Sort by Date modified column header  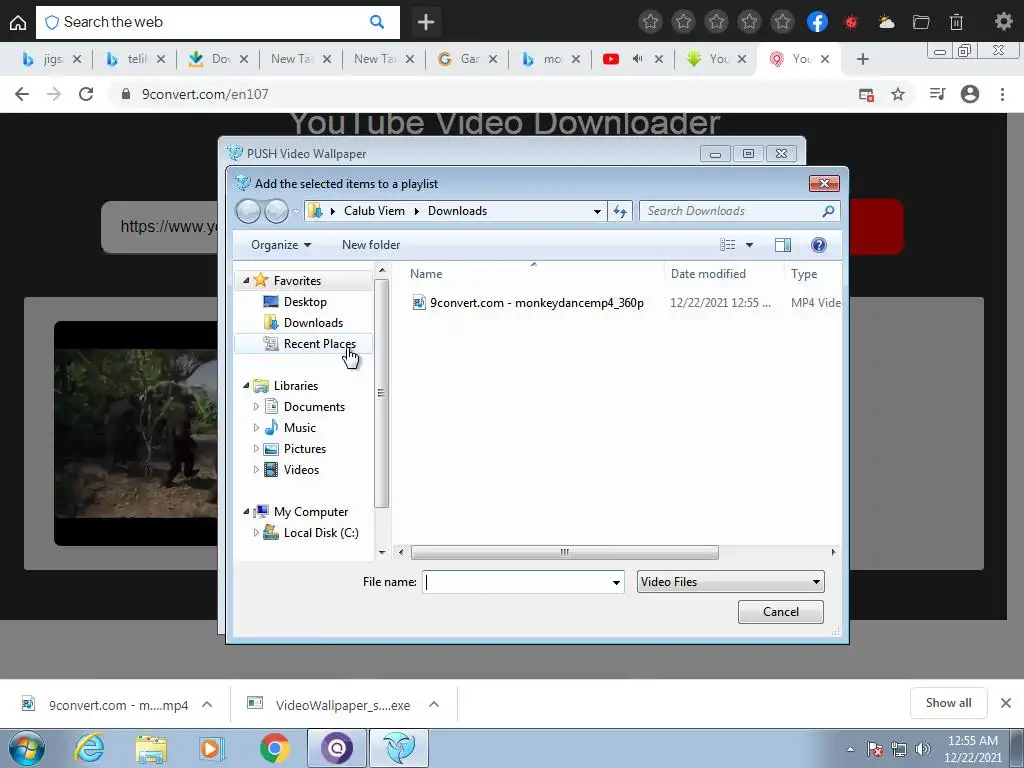[x=708, y=274]
